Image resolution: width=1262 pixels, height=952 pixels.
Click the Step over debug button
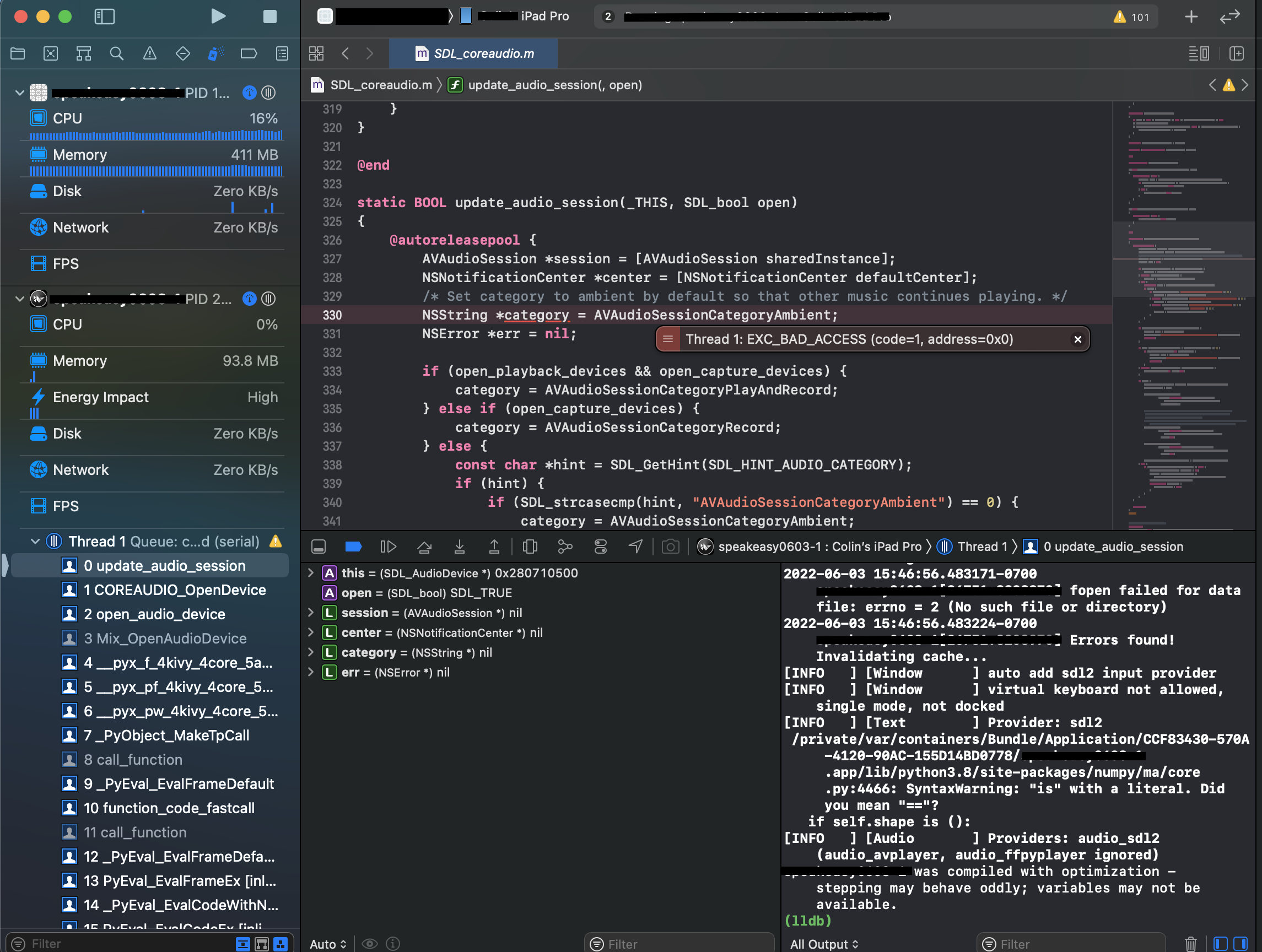(424, 547)
